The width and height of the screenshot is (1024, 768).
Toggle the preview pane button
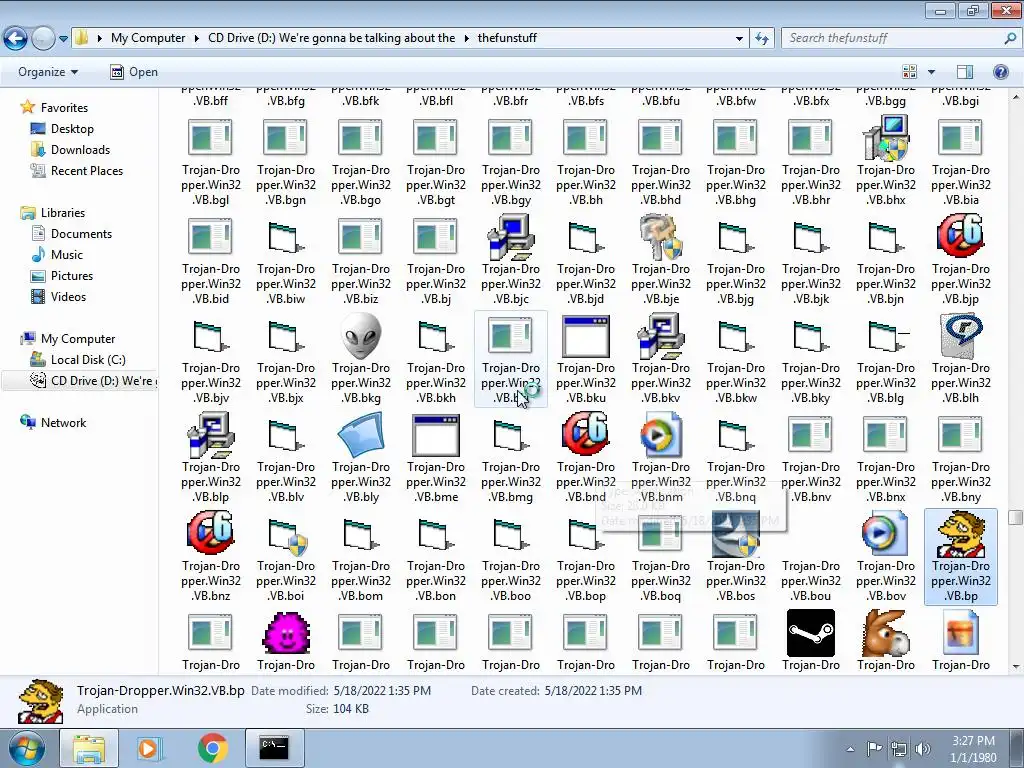[x=965, y=72]
